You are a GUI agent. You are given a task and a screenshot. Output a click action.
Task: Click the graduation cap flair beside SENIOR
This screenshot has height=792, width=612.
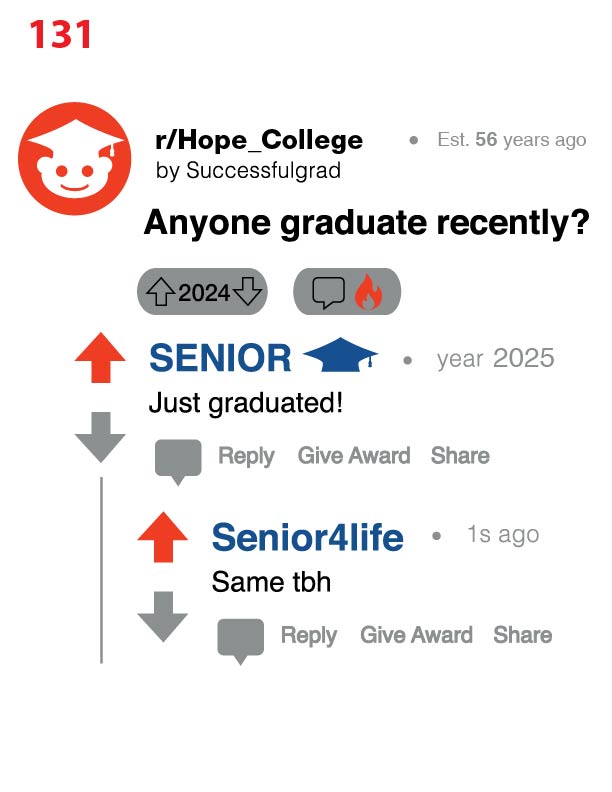[x=340, y=358]
